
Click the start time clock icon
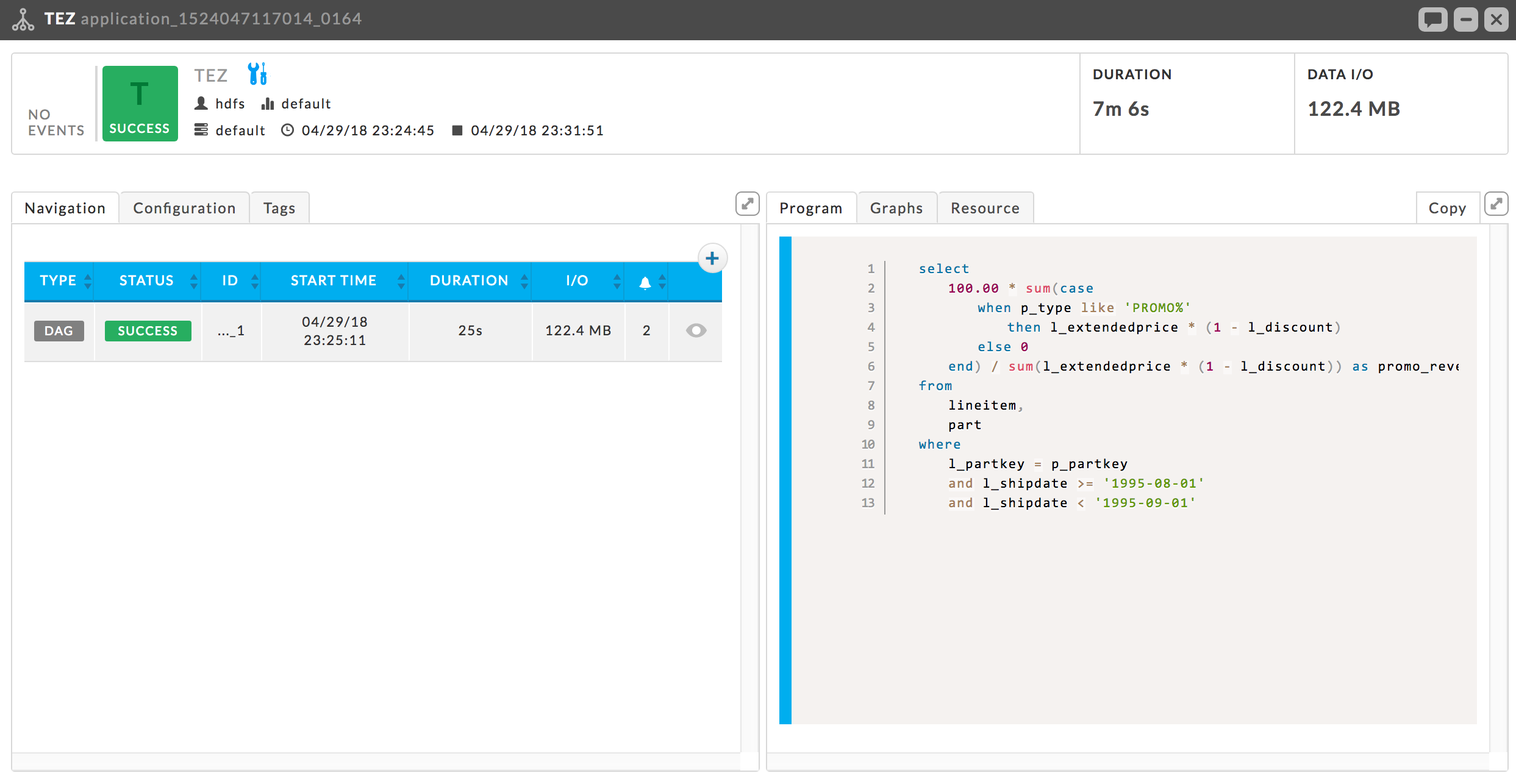click(287, 130)
